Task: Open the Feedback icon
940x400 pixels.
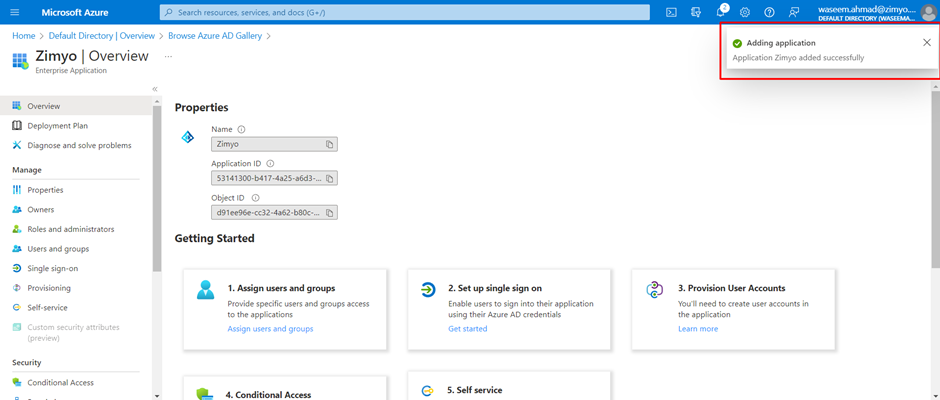Action: click(794, 12)
